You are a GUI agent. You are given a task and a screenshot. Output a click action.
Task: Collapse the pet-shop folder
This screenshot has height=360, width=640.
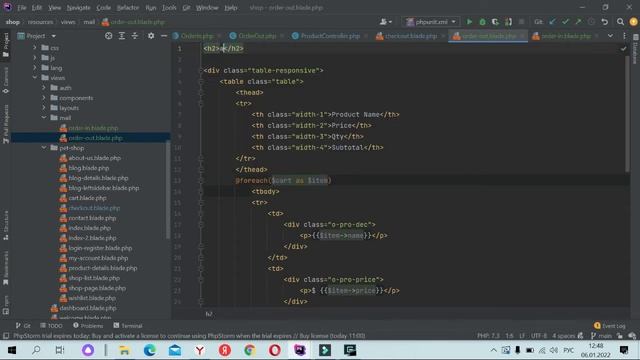pos(44,148)
